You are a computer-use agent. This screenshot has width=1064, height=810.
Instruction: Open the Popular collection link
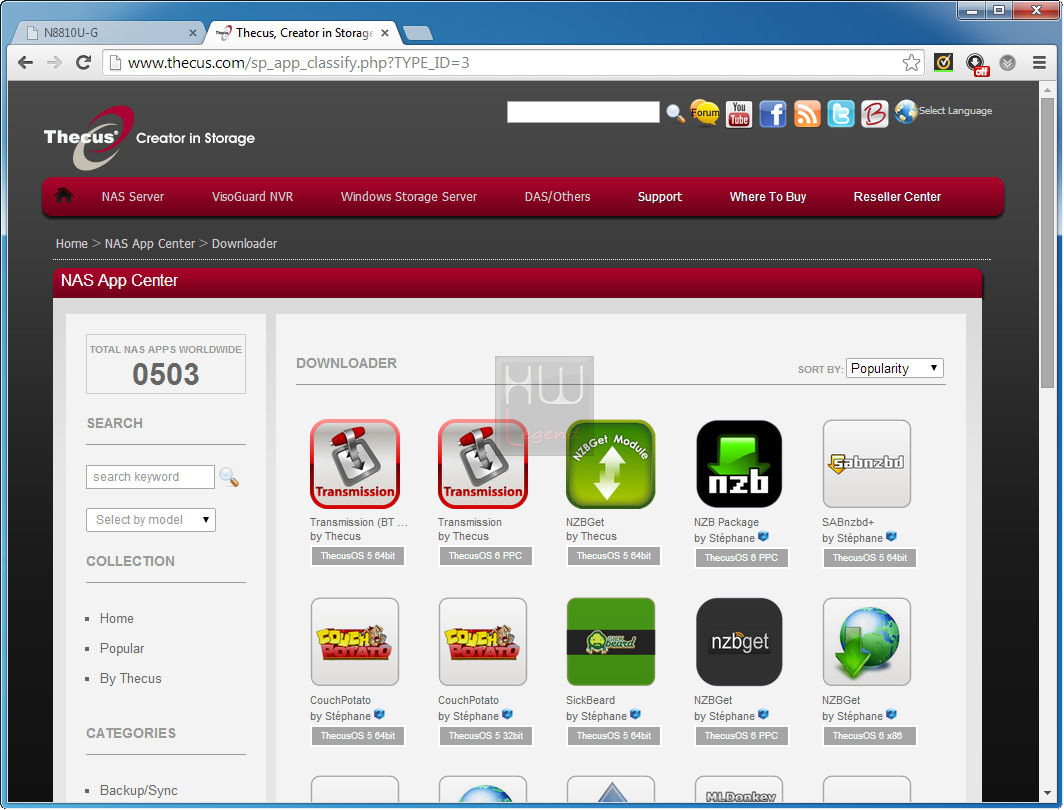[122, 649]
